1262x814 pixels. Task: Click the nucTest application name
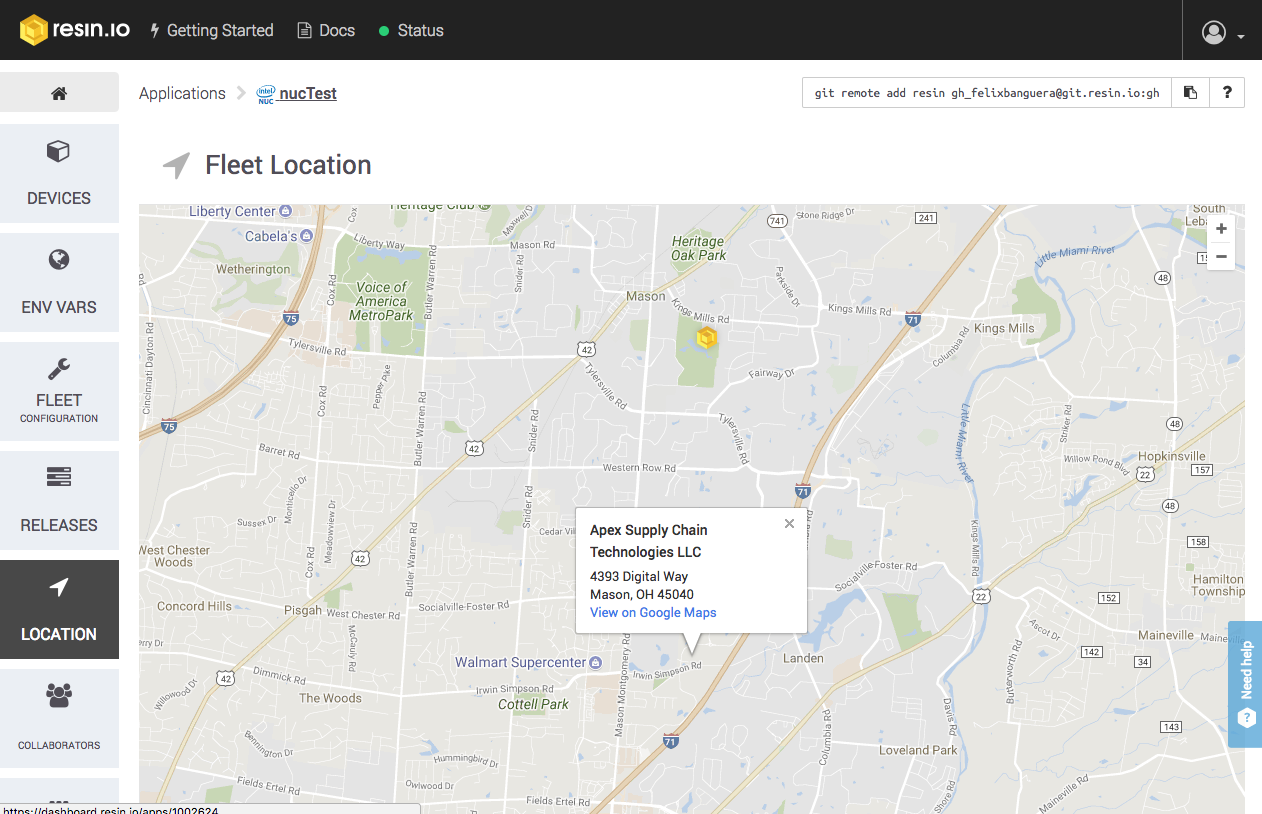pos(308,94)
